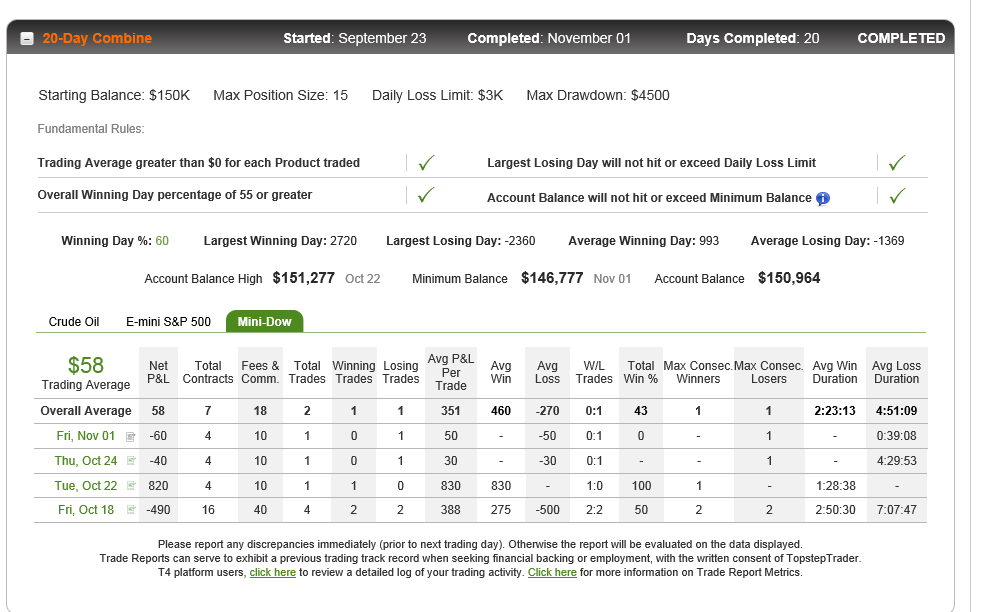Viewport: 985px width, 612px height.
Task: Open the Thu, Oct 24 report icon
Action: 131,461
